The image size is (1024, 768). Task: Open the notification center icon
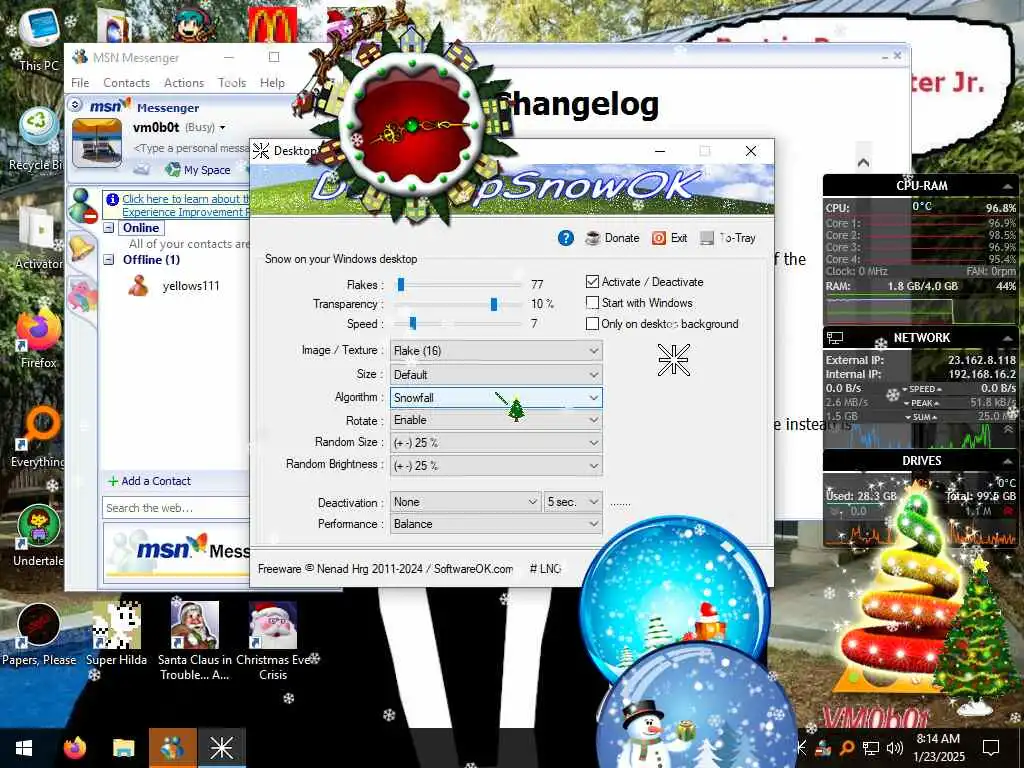click(x=991, y=748)
